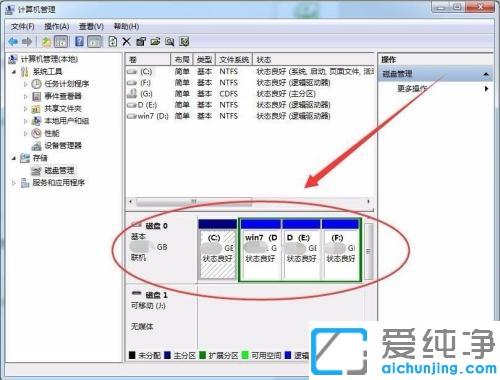The width and height of the screenshot is (500, 380).
Task: Select the (C:) partition block on disk 0
Action: point(218,249)
